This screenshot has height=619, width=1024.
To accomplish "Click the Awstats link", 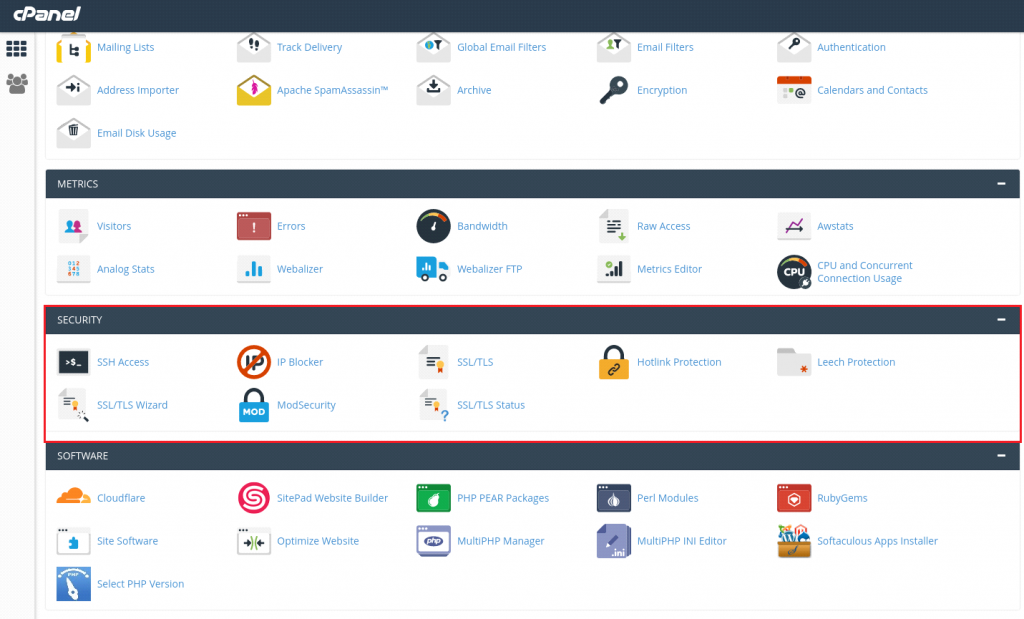I will pos(835,226).
